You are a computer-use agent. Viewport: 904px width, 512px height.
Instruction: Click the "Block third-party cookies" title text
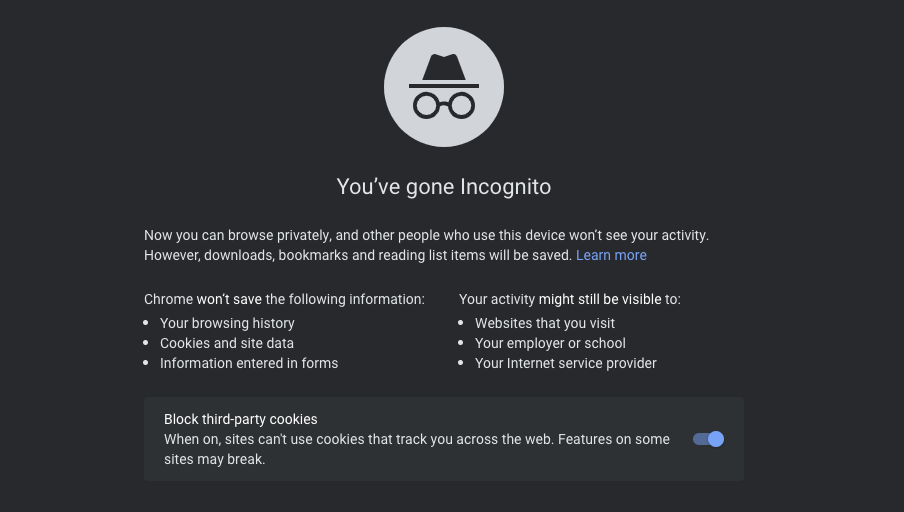(240, 419)
